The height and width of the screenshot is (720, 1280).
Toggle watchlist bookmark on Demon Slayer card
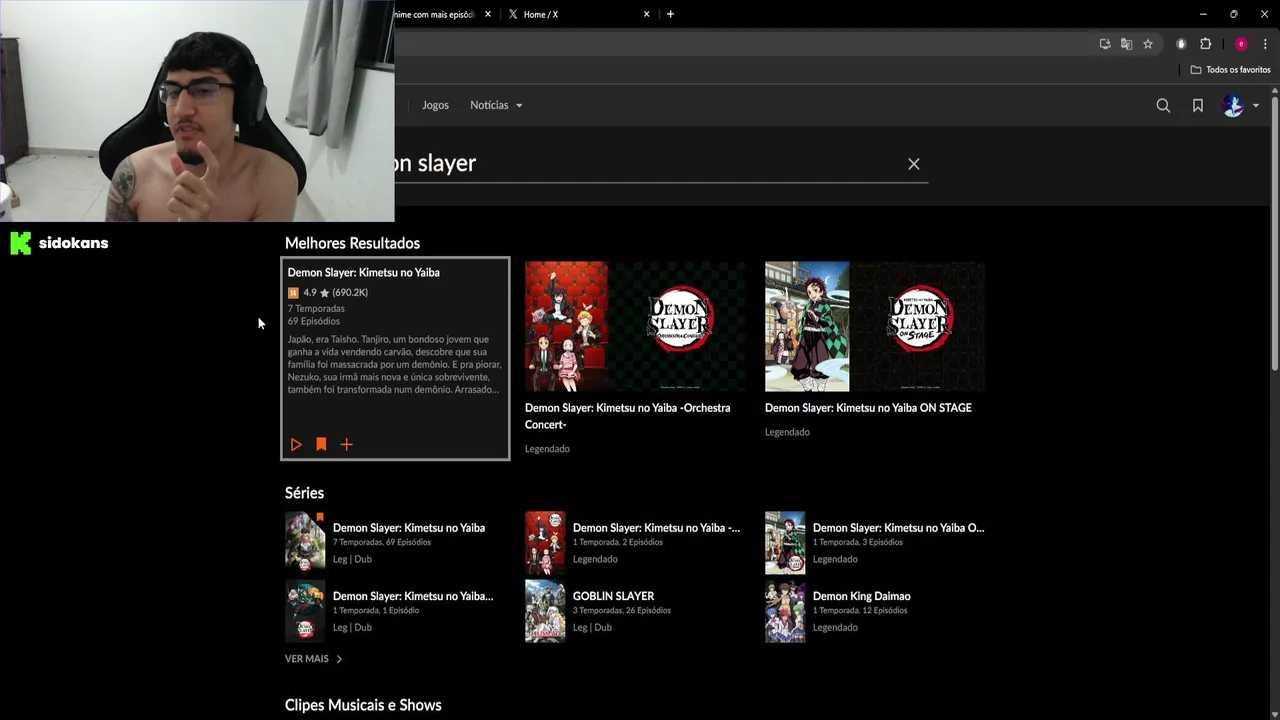(x=321, y=444)
